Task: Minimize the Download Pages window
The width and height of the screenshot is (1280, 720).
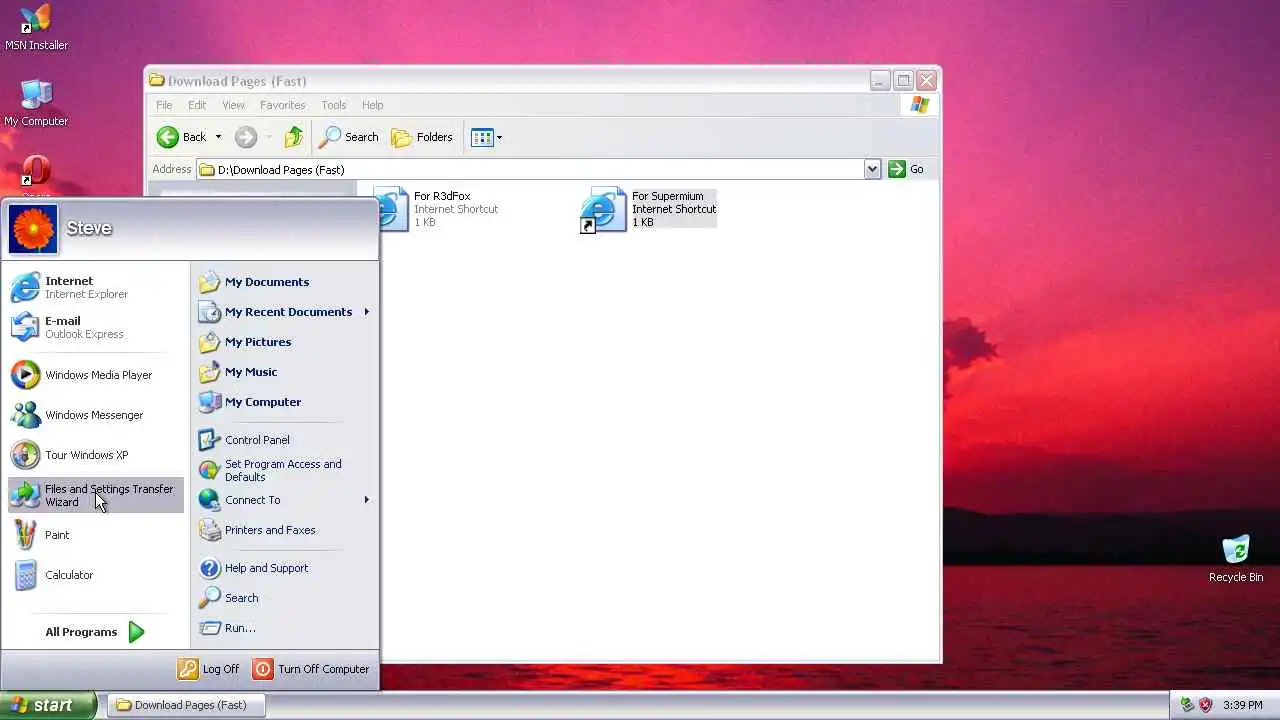Action: [880, 81]
